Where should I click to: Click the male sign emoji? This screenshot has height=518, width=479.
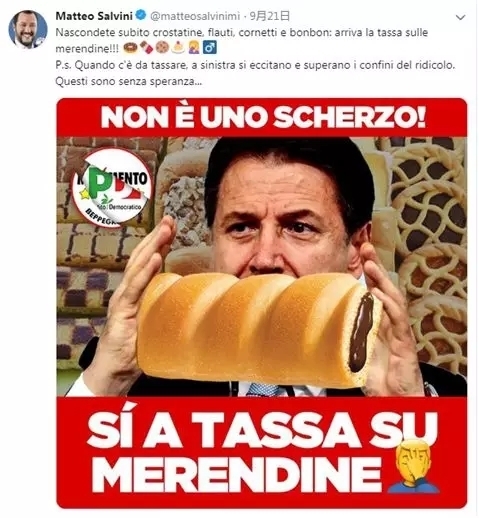210,47
